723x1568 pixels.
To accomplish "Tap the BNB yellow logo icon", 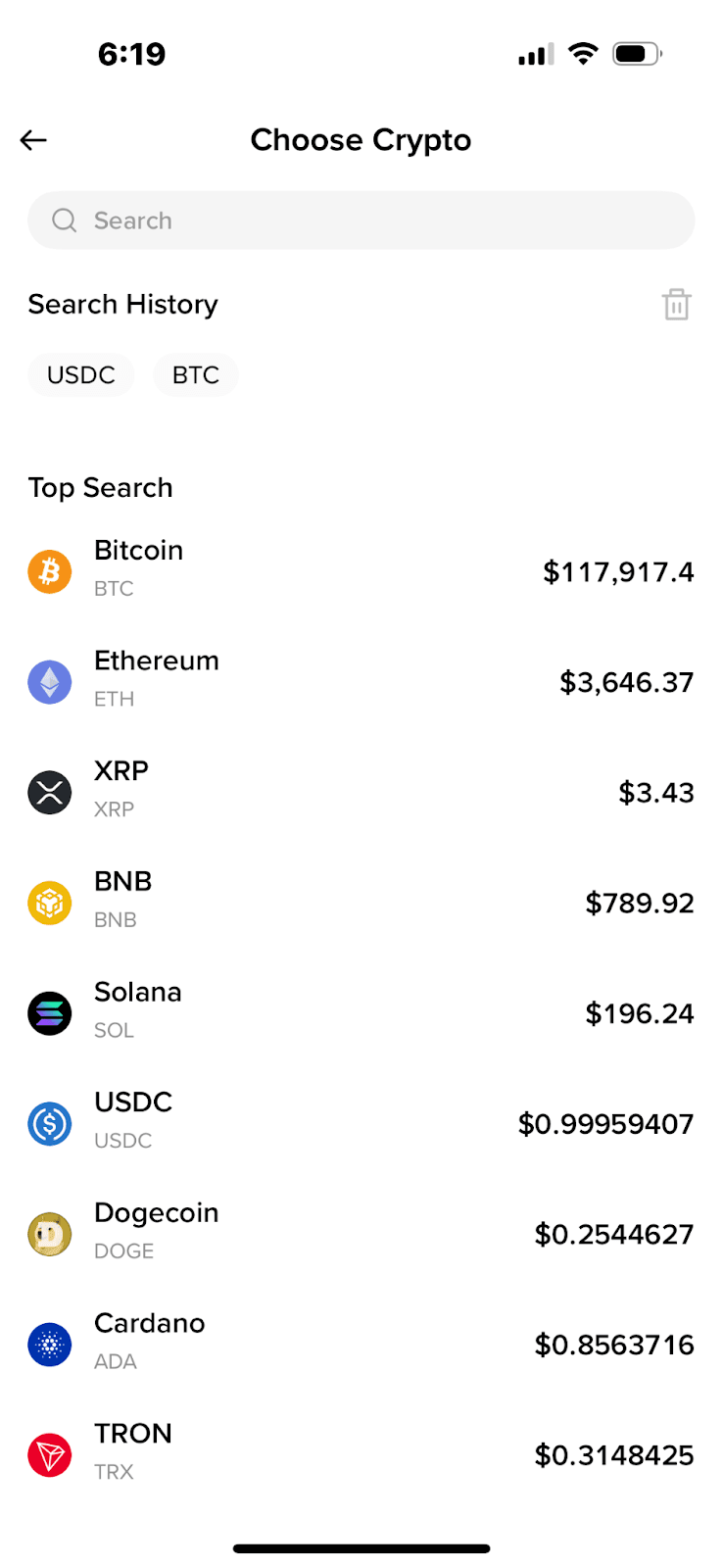I will point(50,903).
